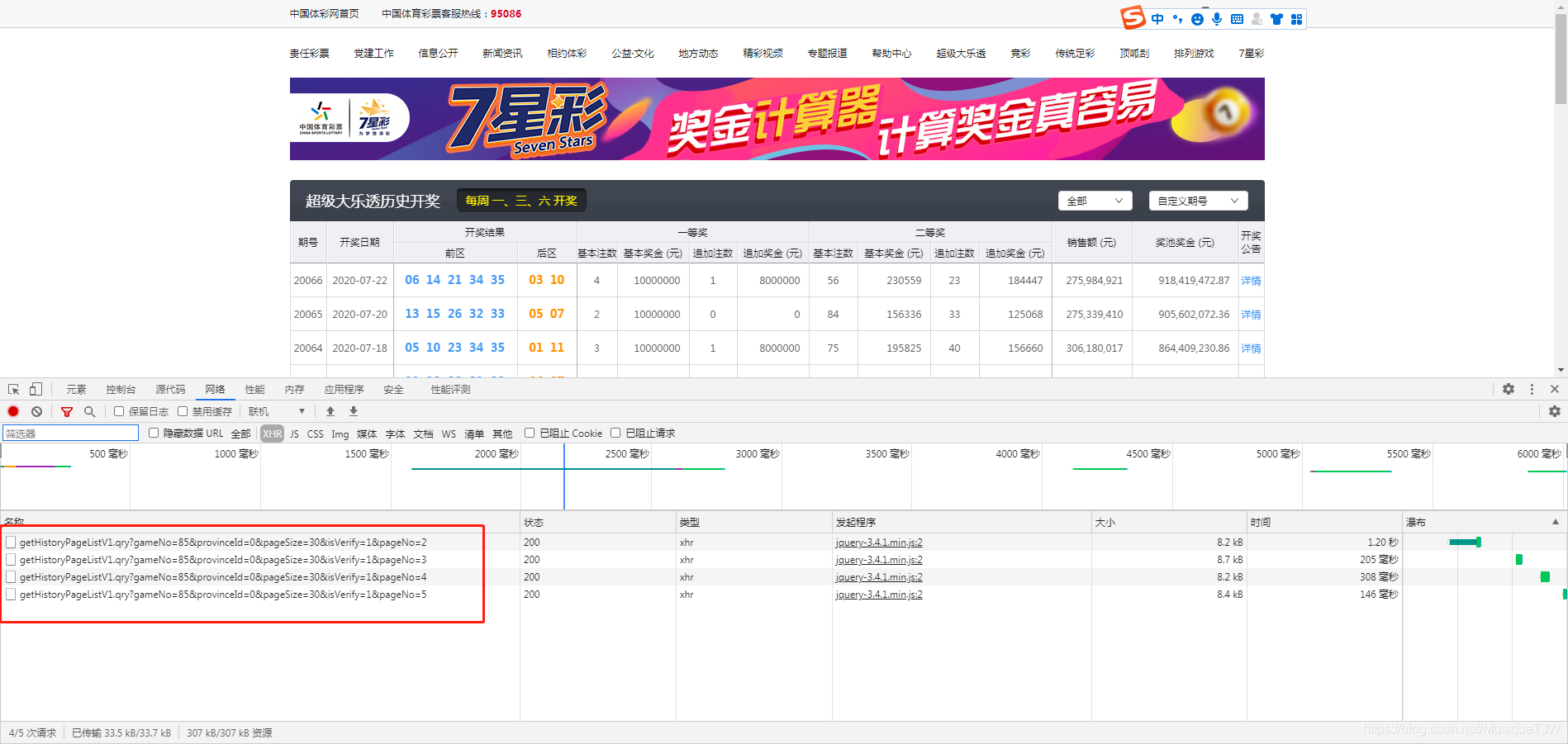Close the DevTools panel X button

(1555, 389)
